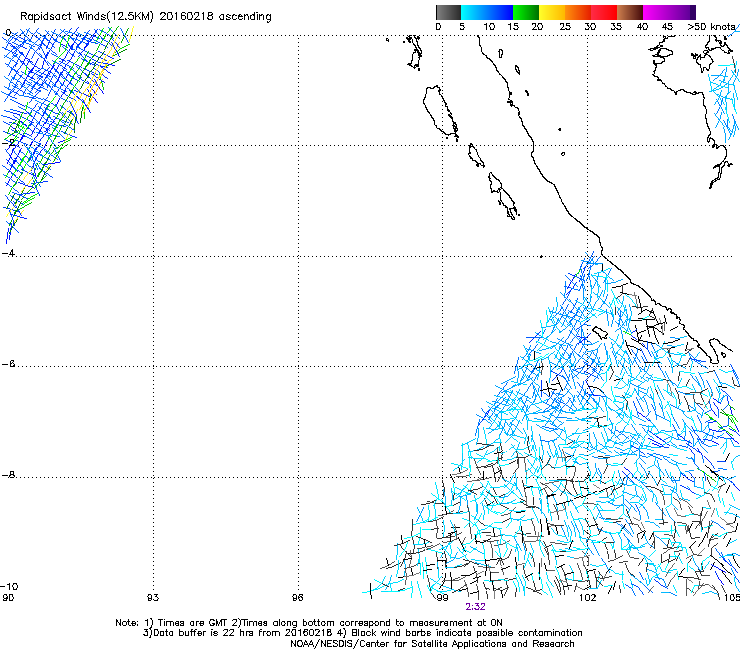Click the '35' label under the color scale
Viewport: 740px width, 650px height.
pyautogui.click(x=616, y=27)
